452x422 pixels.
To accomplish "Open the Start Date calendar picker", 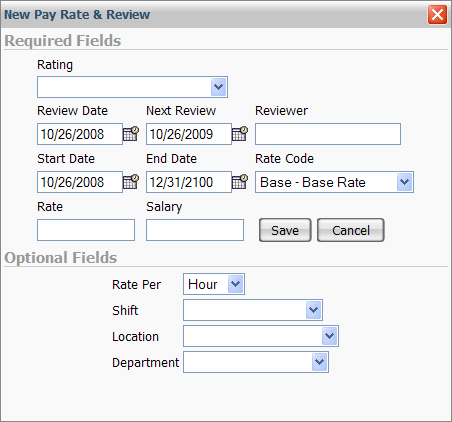I will coord(131,182).
